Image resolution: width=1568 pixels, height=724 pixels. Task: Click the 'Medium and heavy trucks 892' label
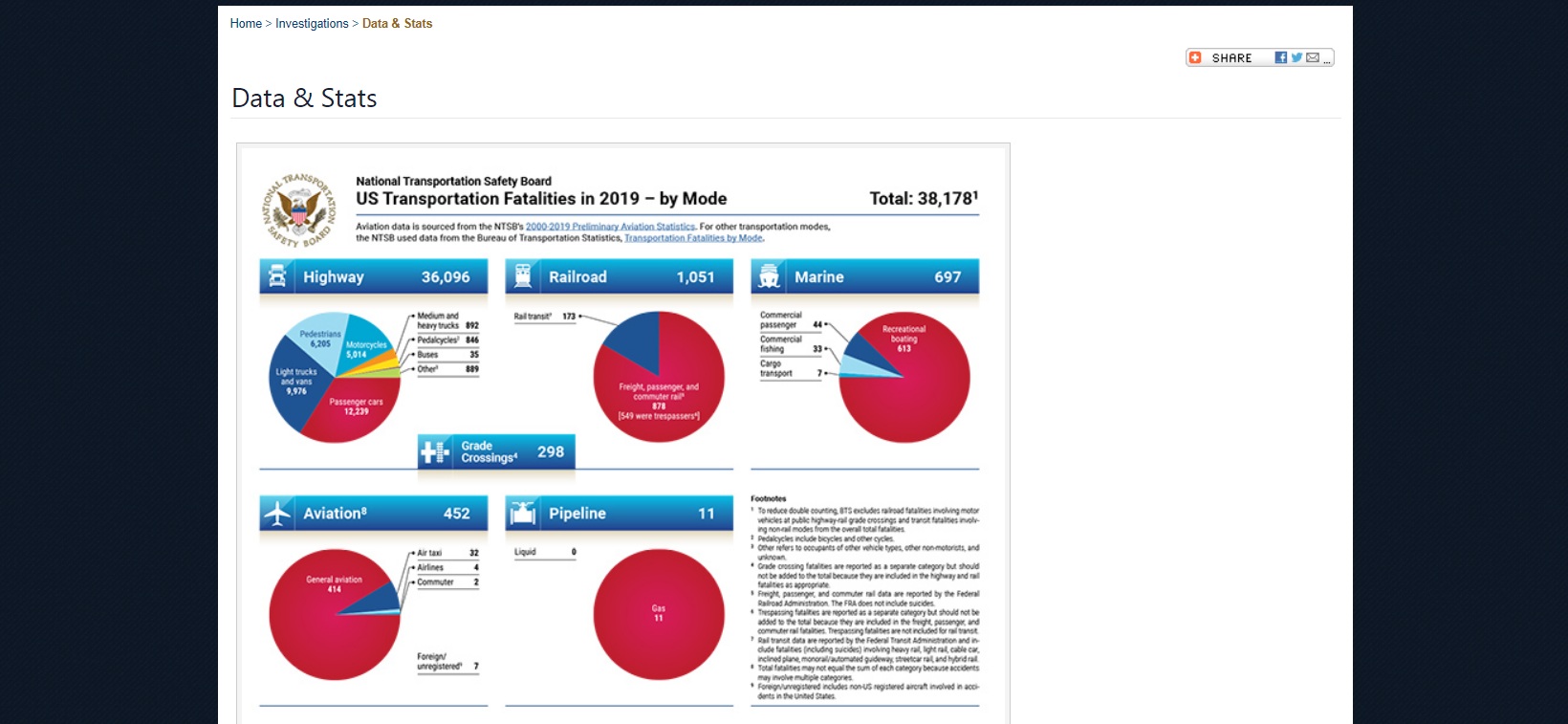[x=447, y=320]
